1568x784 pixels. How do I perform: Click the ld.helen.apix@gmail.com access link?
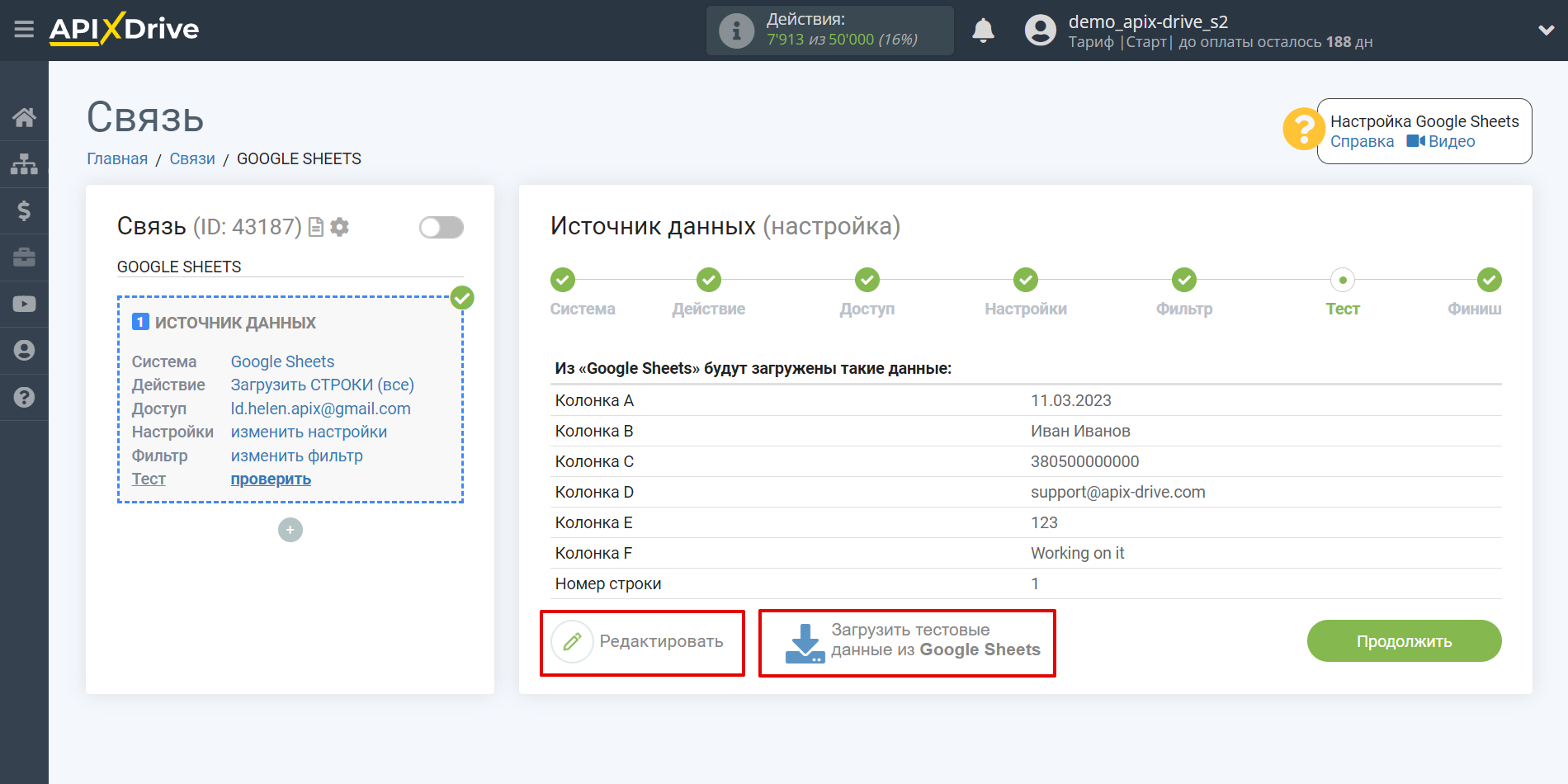tap(320, 409)
